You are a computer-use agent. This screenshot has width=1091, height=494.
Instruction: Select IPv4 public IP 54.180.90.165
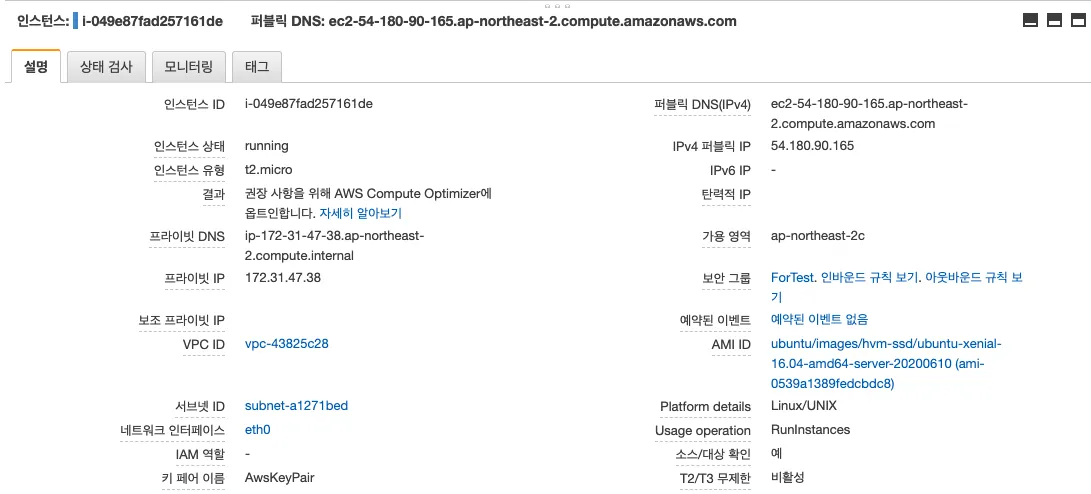813,146
